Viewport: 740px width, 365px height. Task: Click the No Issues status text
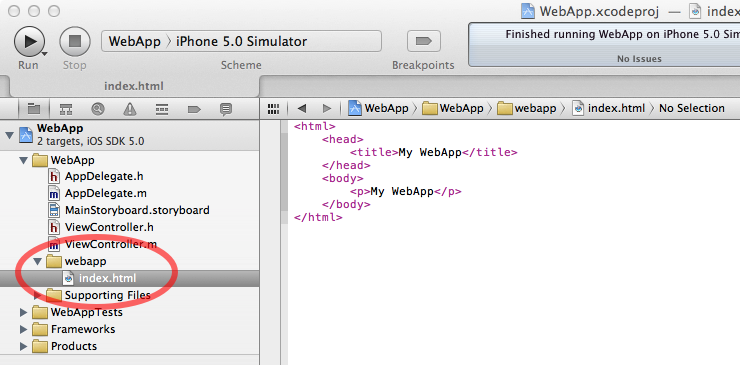639,59
